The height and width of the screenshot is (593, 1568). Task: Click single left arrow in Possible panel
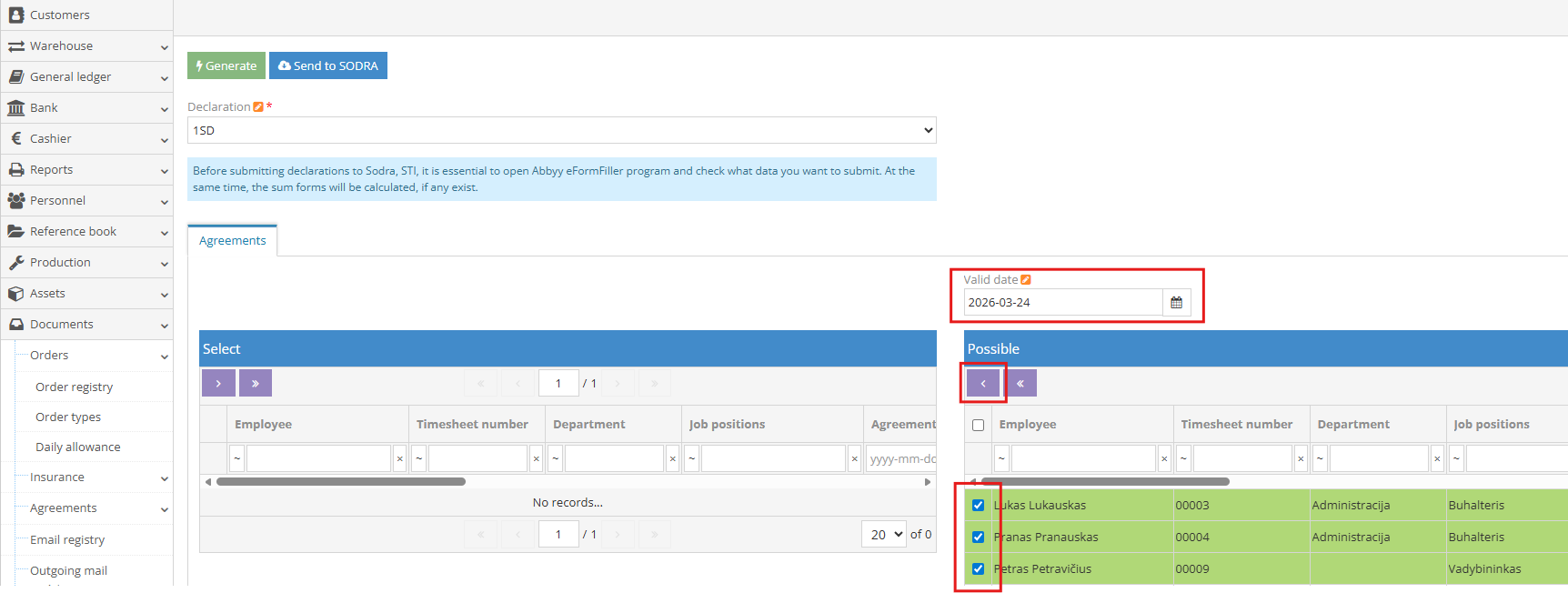[982, 384]
